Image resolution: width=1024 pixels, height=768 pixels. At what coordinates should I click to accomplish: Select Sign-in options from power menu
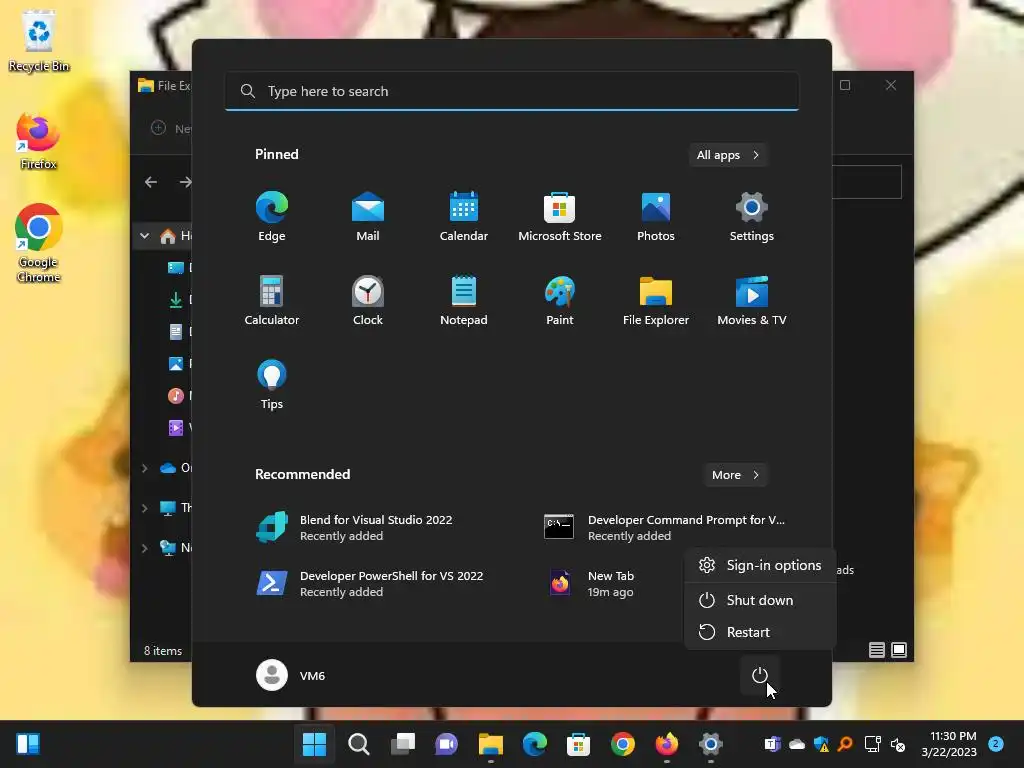pos(760,566)
